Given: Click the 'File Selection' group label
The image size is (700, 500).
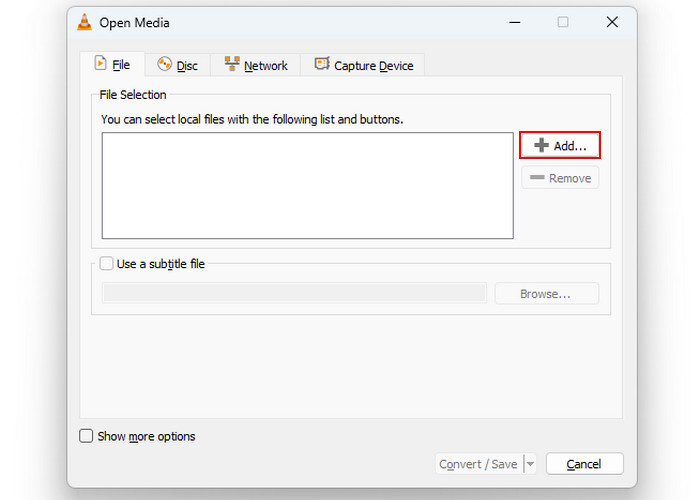Looking at the screenshot, I should [x=133, y=95].
